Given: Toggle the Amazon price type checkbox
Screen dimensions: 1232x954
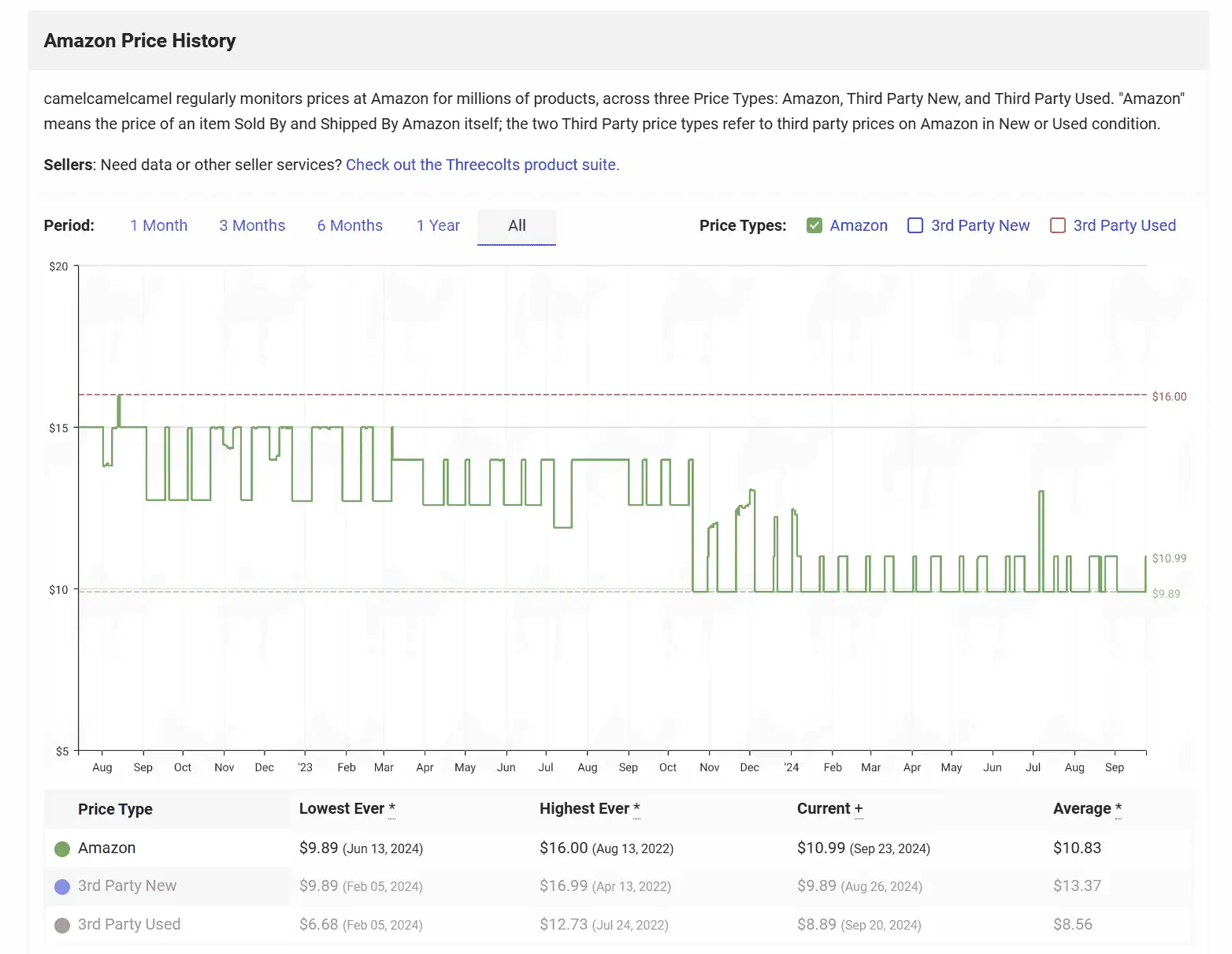Looking at the screenshot, I should click(x=815, y=225).
